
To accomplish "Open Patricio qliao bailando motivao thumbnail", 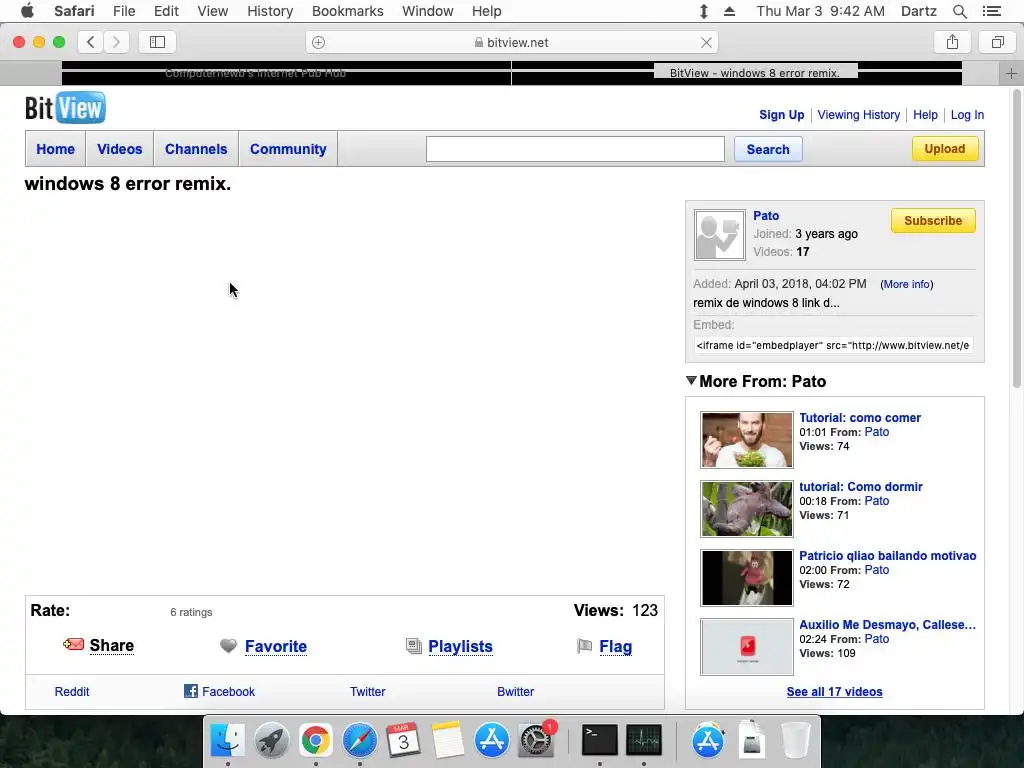I will click(747, 578).
